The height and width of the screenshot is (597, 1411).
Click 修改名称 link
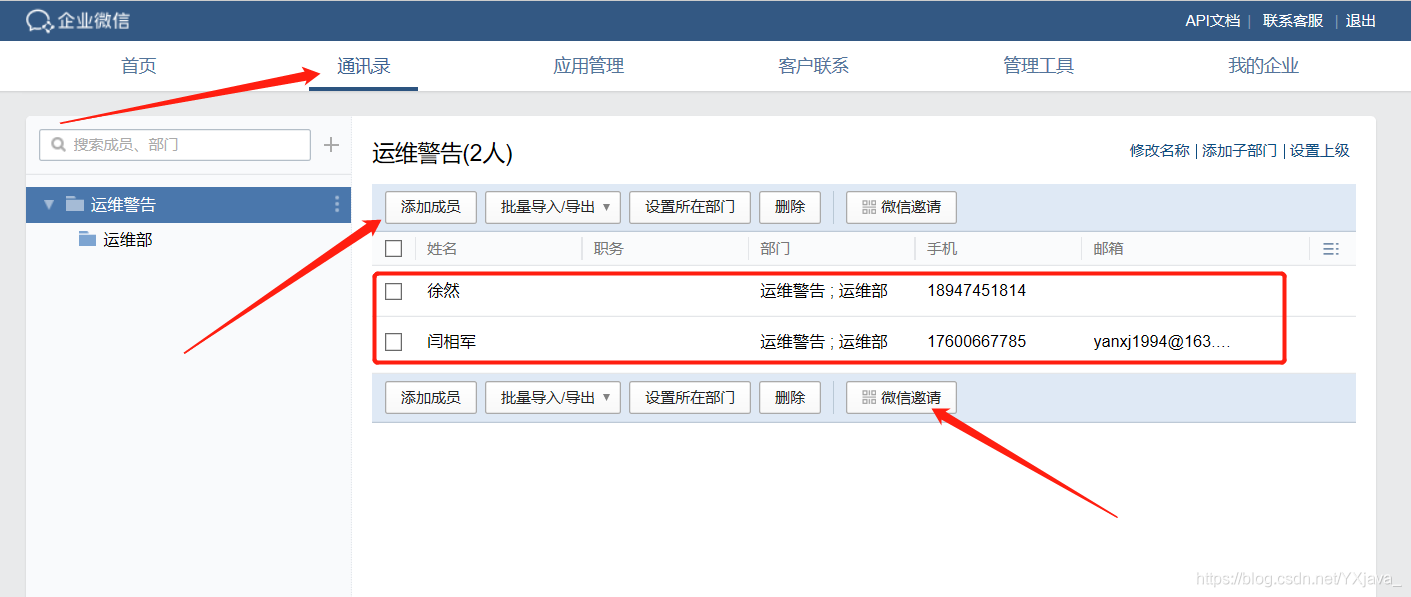1160,150
